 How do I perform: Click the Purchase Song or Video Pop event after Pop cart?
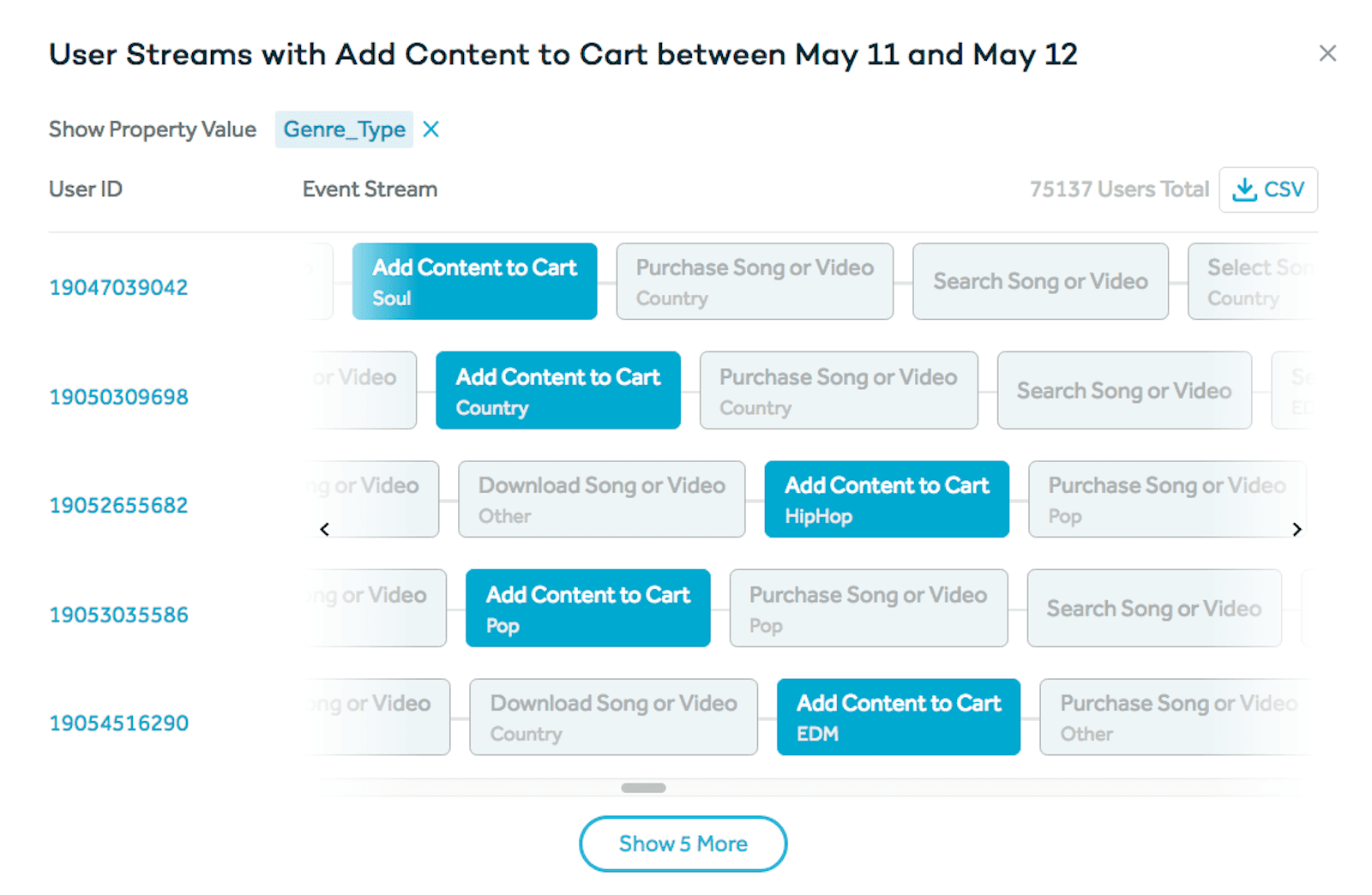868,609
